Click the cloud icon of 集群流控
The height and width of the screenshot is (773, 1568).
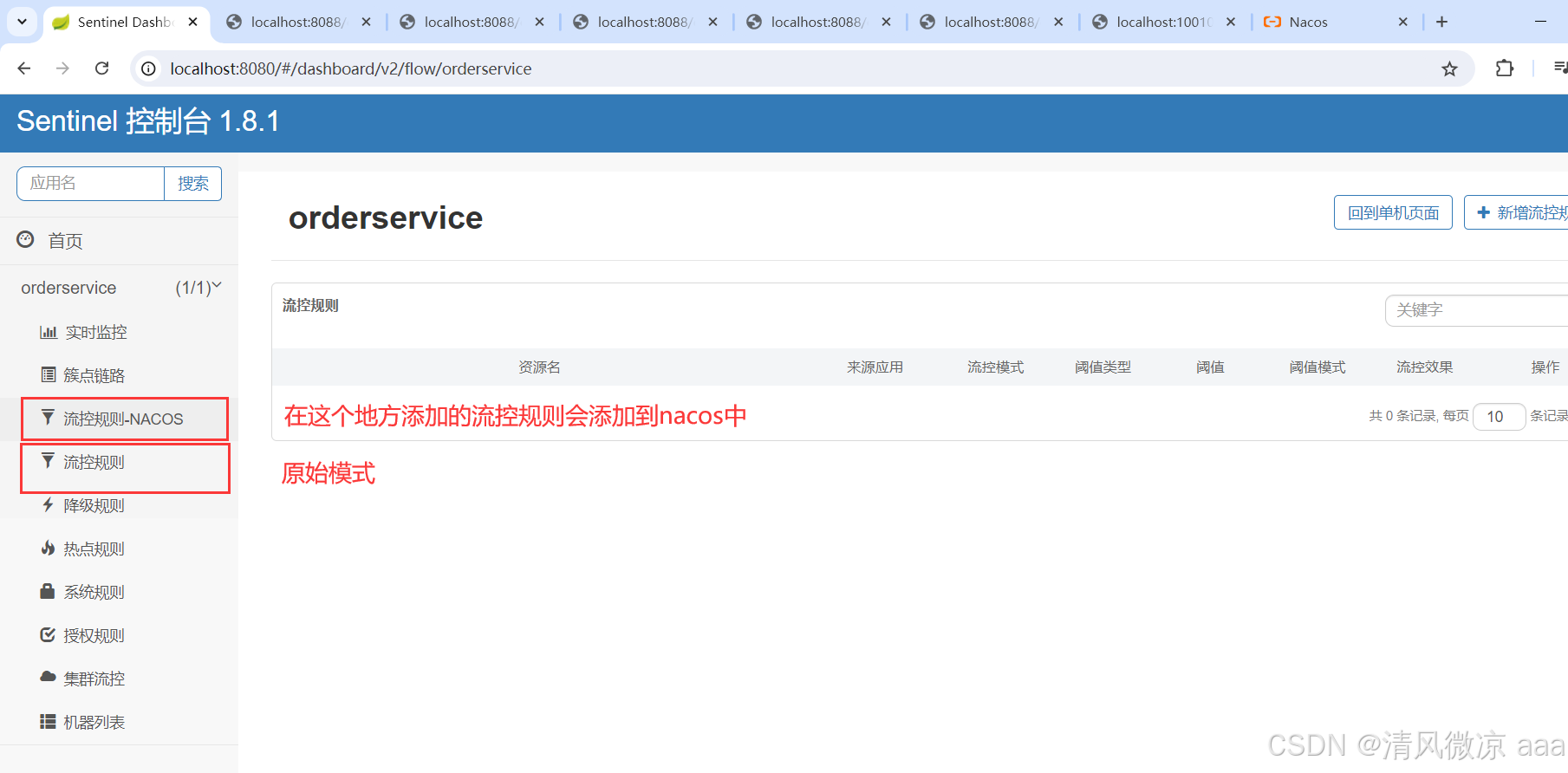click(x=48, y=677)
